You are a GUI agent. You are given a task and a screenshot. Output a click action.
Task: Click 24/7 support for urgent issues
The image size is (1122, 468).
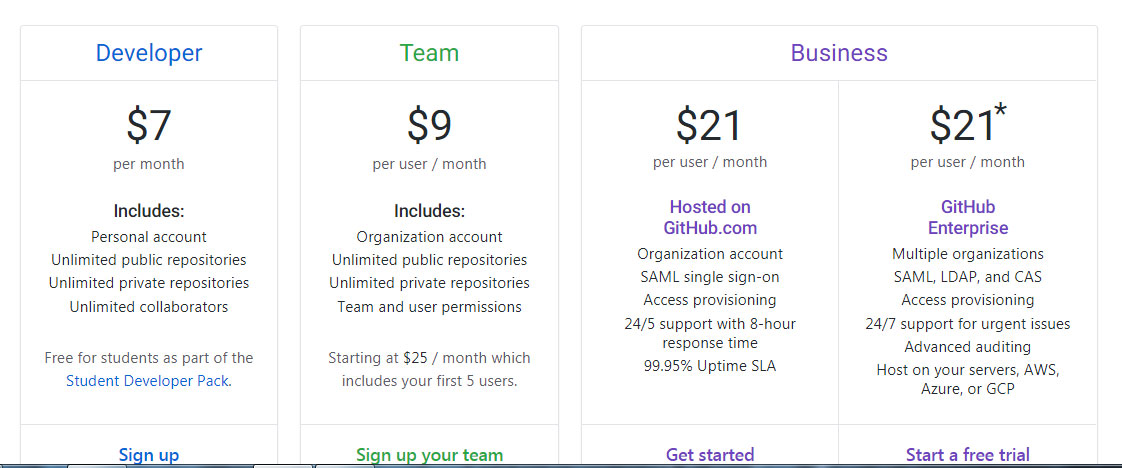pos(967,324)
